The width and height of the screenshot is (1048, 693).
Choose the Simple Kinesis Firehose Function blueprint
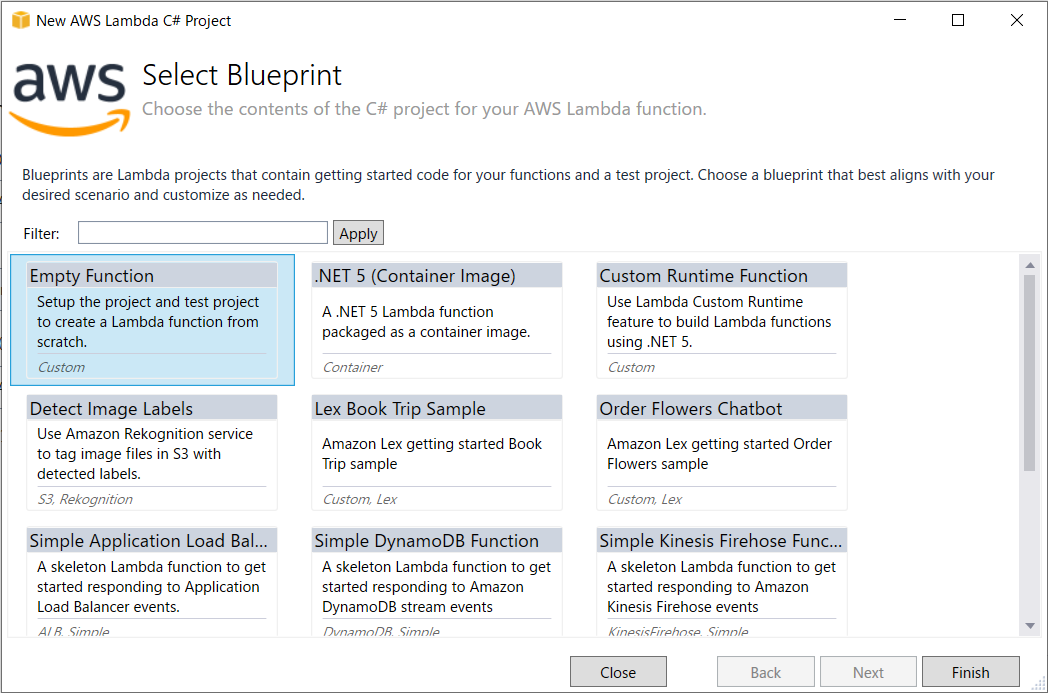[722, 581]
